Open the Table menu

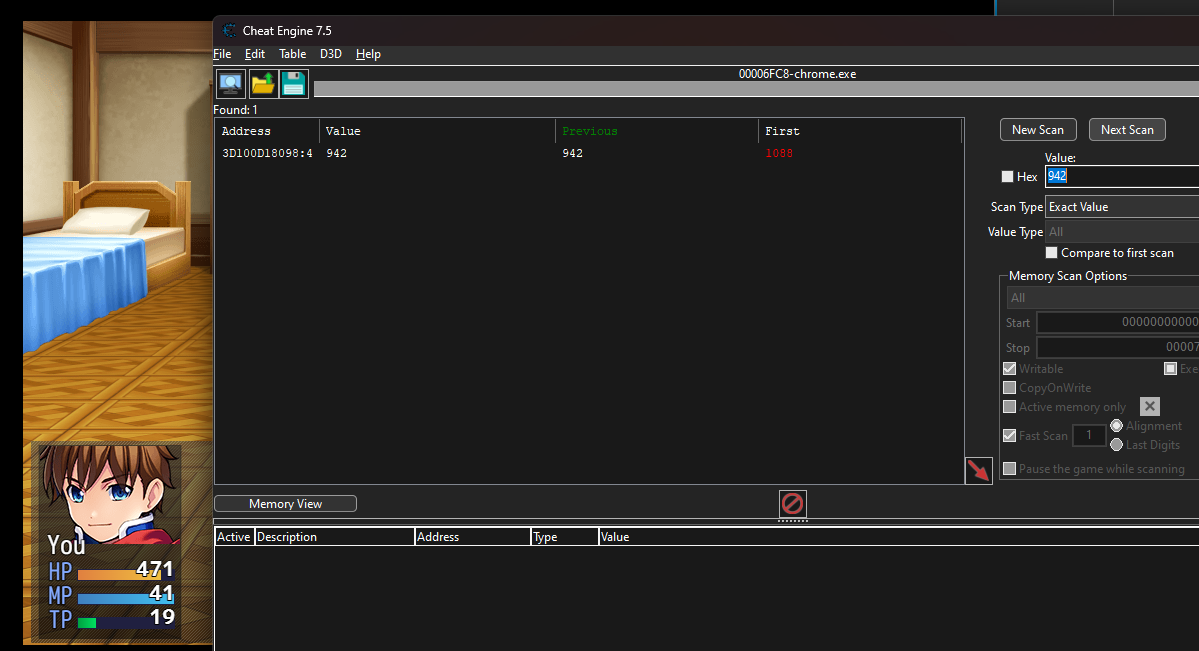point(292,54)
